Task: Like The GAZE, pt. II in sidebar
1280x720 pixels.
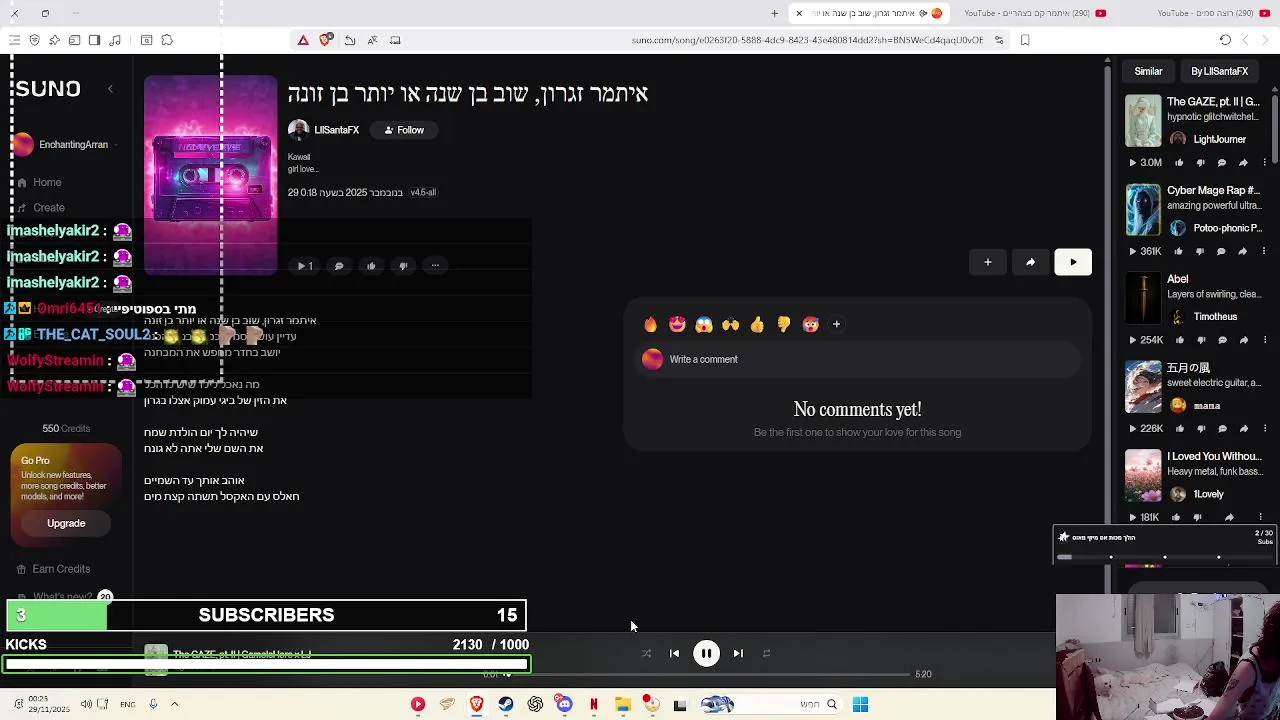Action: tap(1179, 162)
